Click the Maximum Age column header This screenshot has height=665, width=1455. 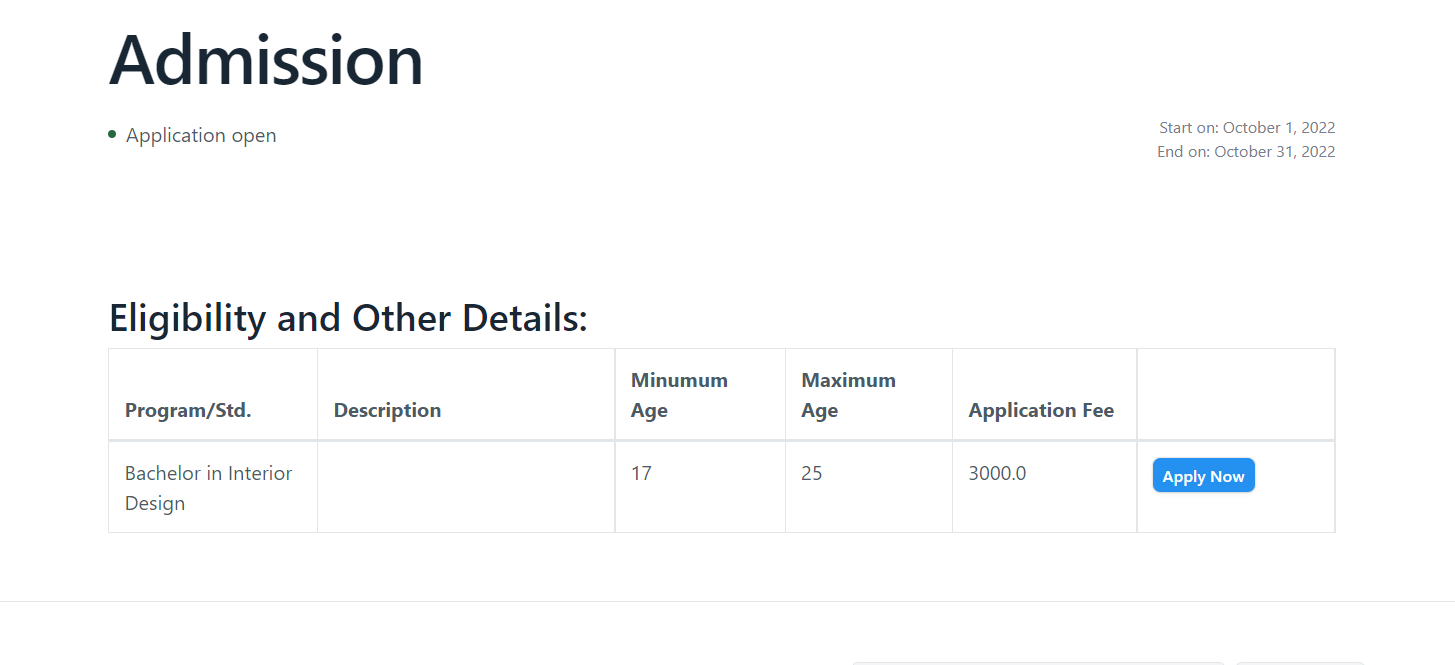(x=848, y=394)
